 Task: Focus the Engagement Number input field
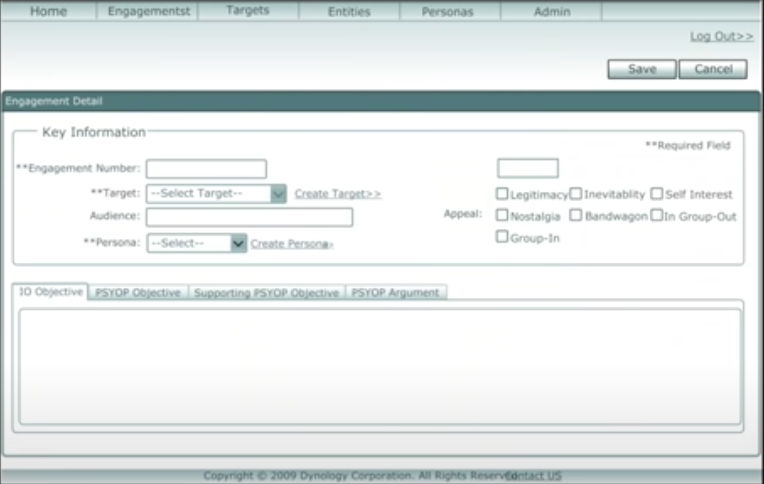206,169
